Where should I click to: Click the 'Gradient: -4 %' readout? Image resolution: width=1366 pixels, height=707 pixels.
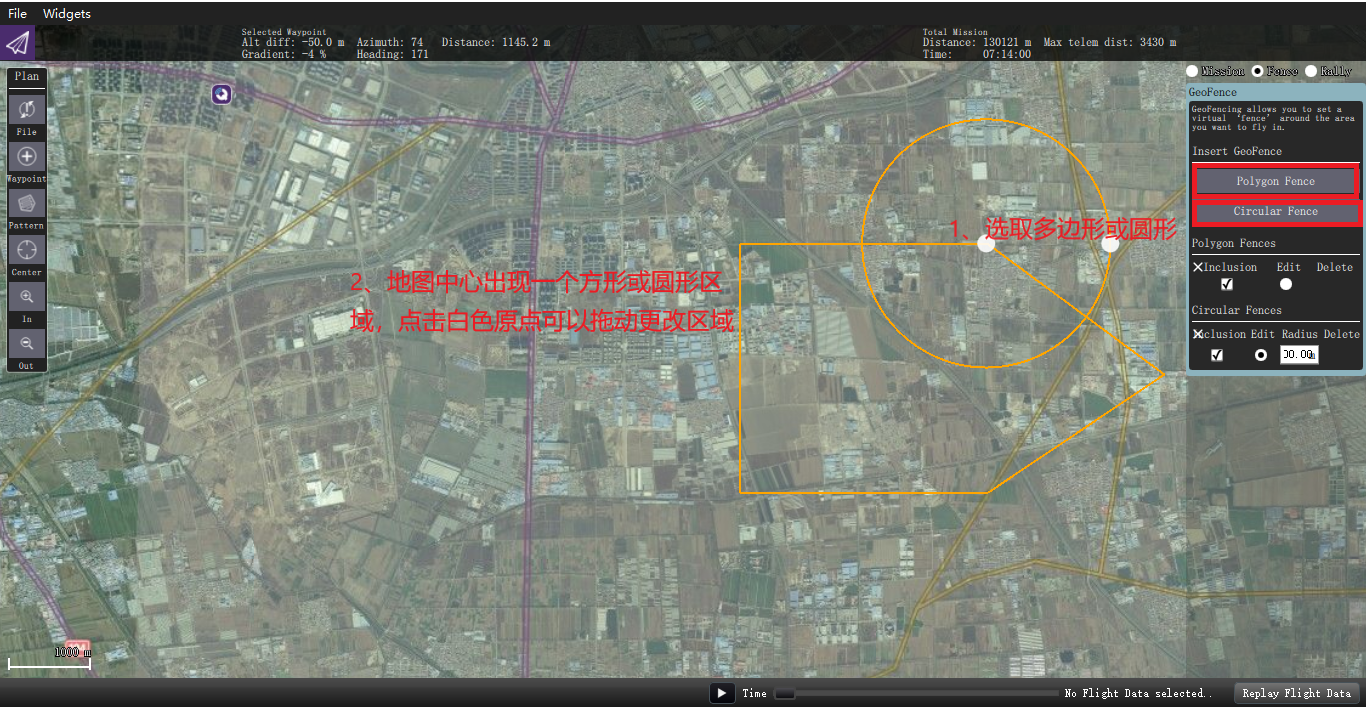284,54
